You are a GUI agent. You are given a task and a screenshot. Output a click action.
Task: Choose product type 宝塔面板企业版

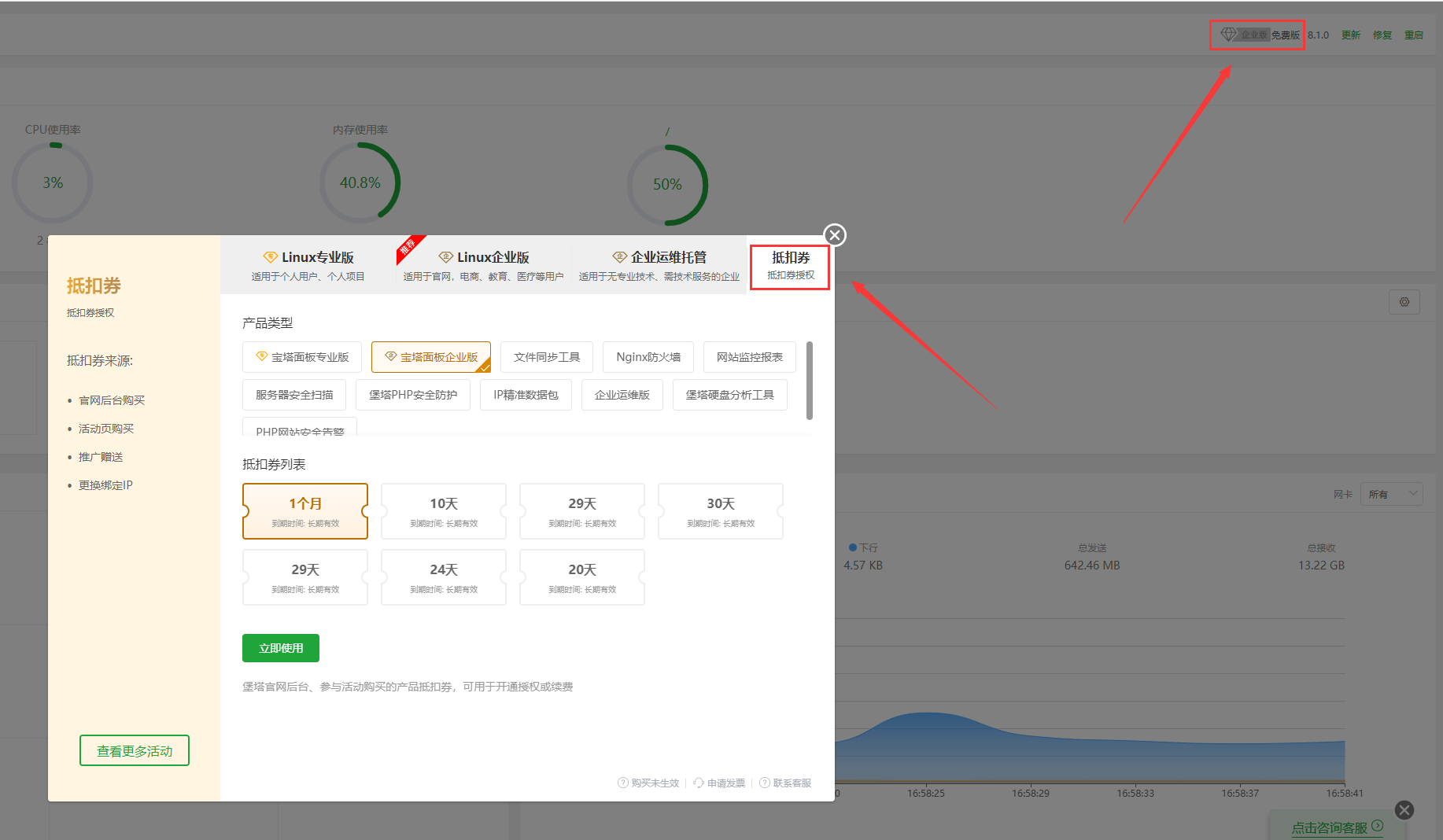click(x=431, y=357)
